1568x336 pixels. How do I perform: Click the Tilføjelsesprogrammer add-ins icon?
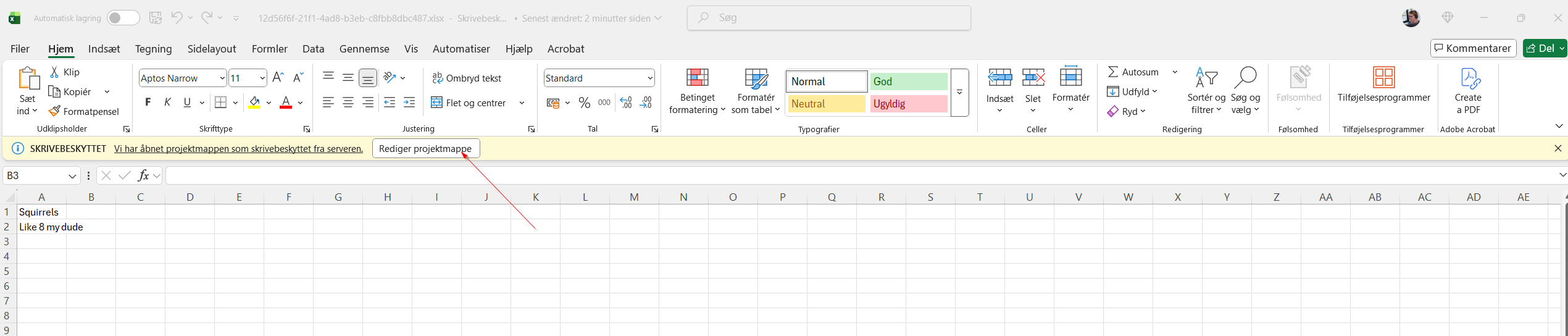pos(1384,78)
